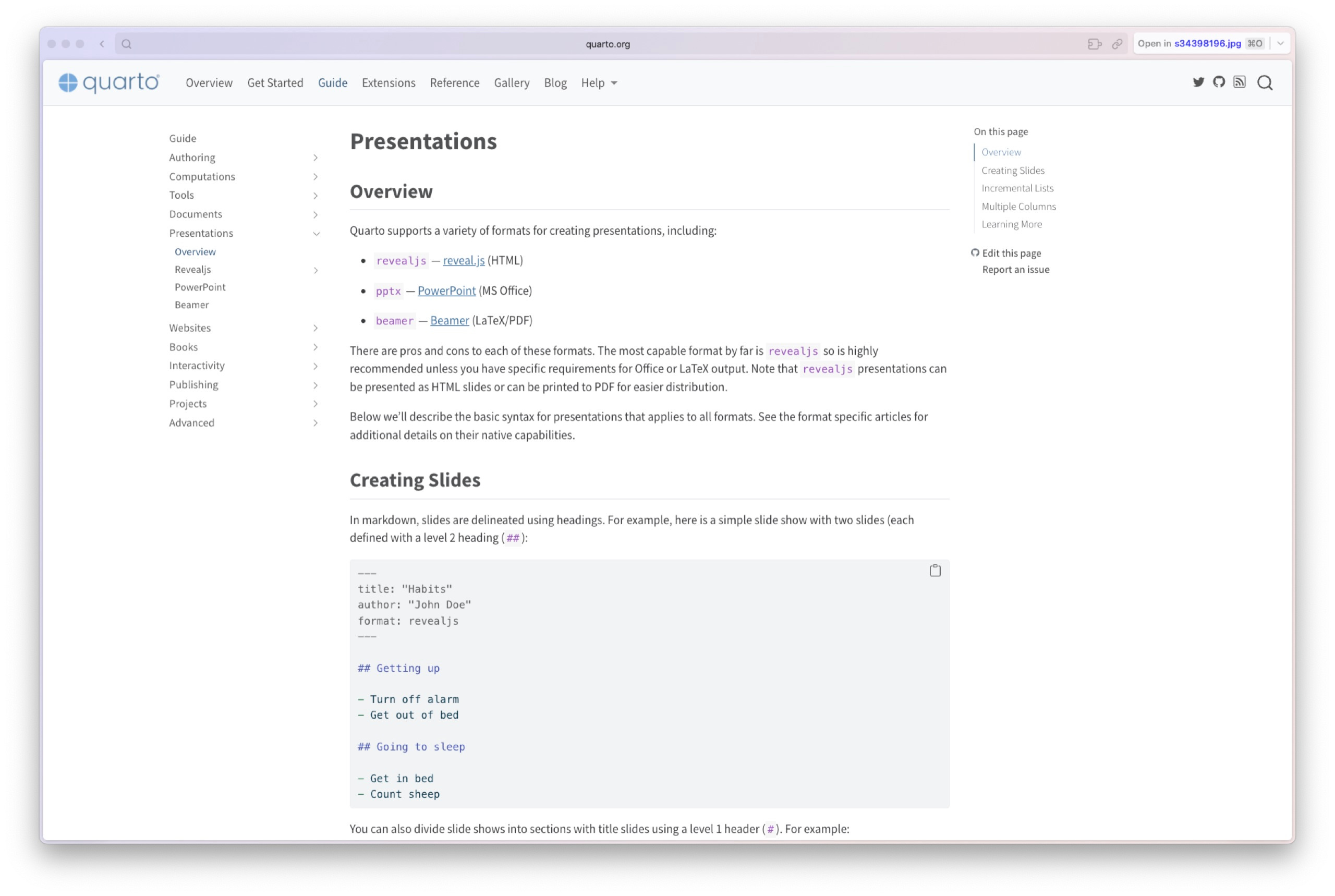Open the GitHub icon in navbar
Viewport: 1335px width, 896px height.
point(1219,82)
